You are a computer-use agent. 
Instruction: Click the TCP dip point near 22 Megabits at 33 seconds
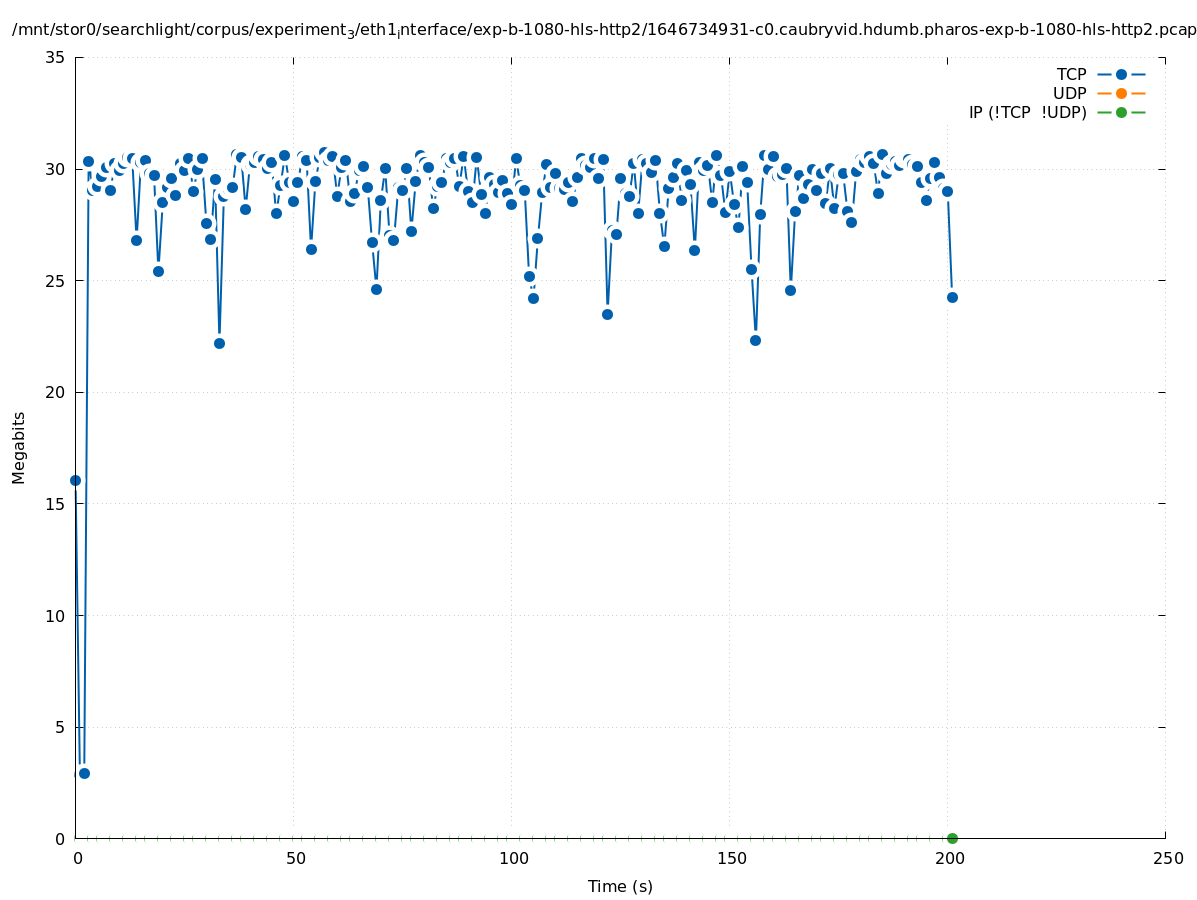219,343
